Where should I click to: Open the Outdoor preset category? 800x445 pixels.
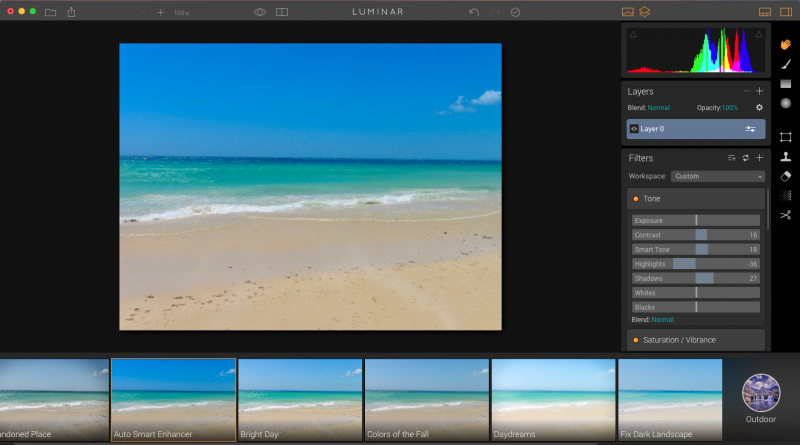tap(761, 399)
